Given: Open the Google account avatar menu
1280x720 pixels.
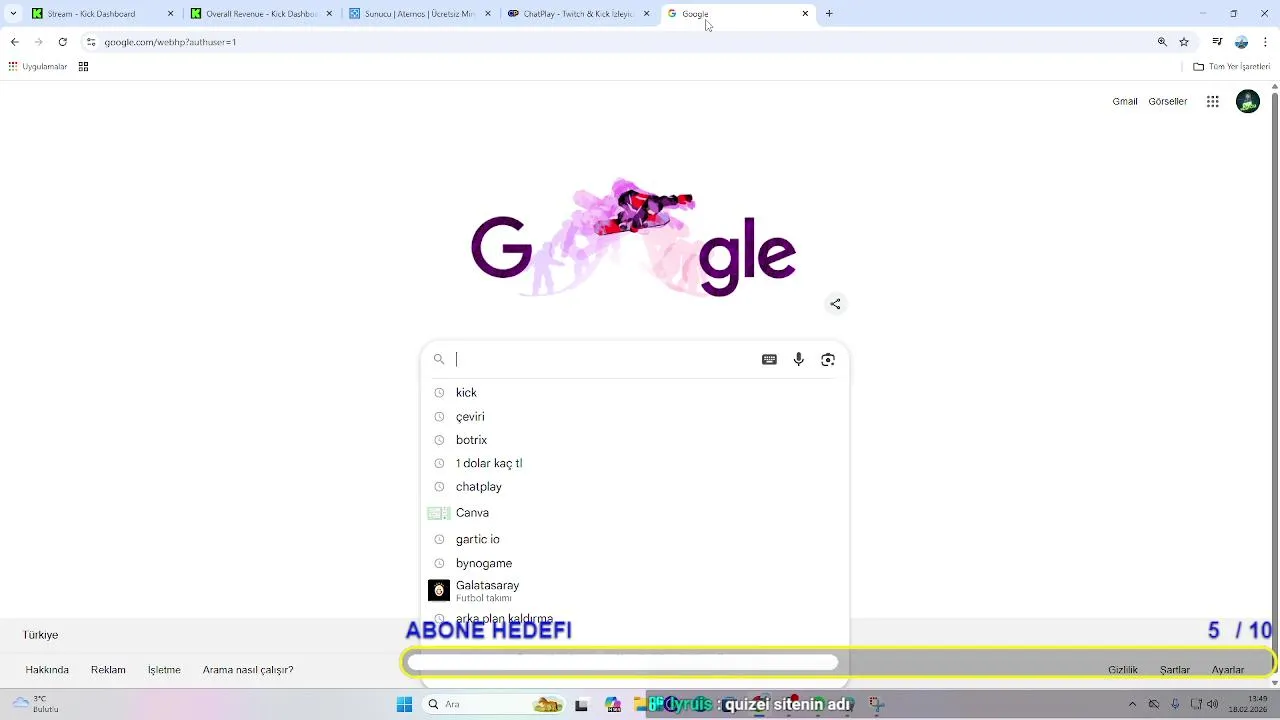Looking at the screenshot, I should (x=1247, y=101).
